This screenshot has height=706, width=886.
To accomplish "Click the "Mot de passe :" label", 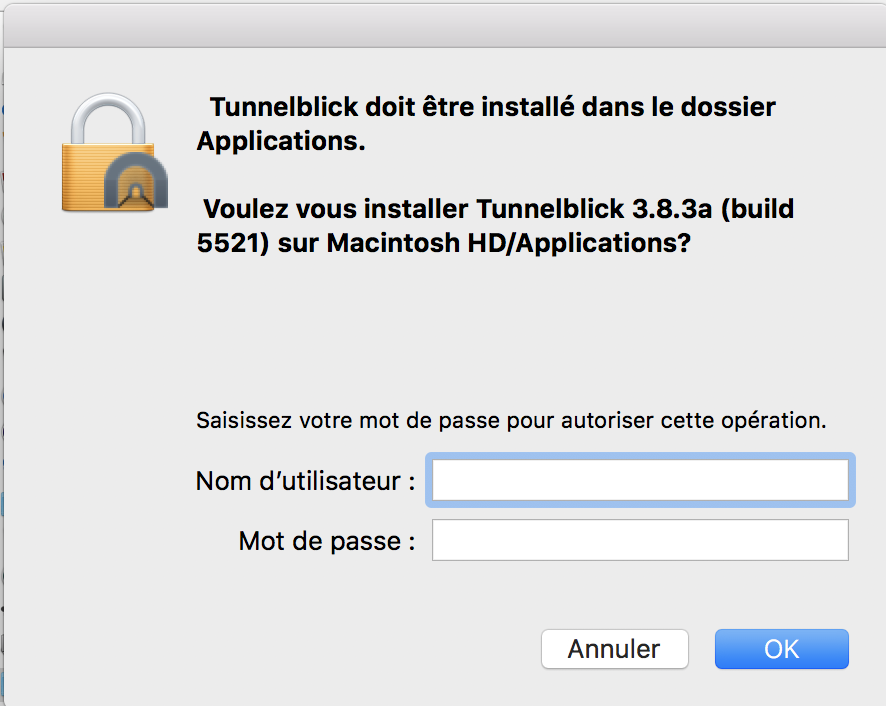I will 327,541.
